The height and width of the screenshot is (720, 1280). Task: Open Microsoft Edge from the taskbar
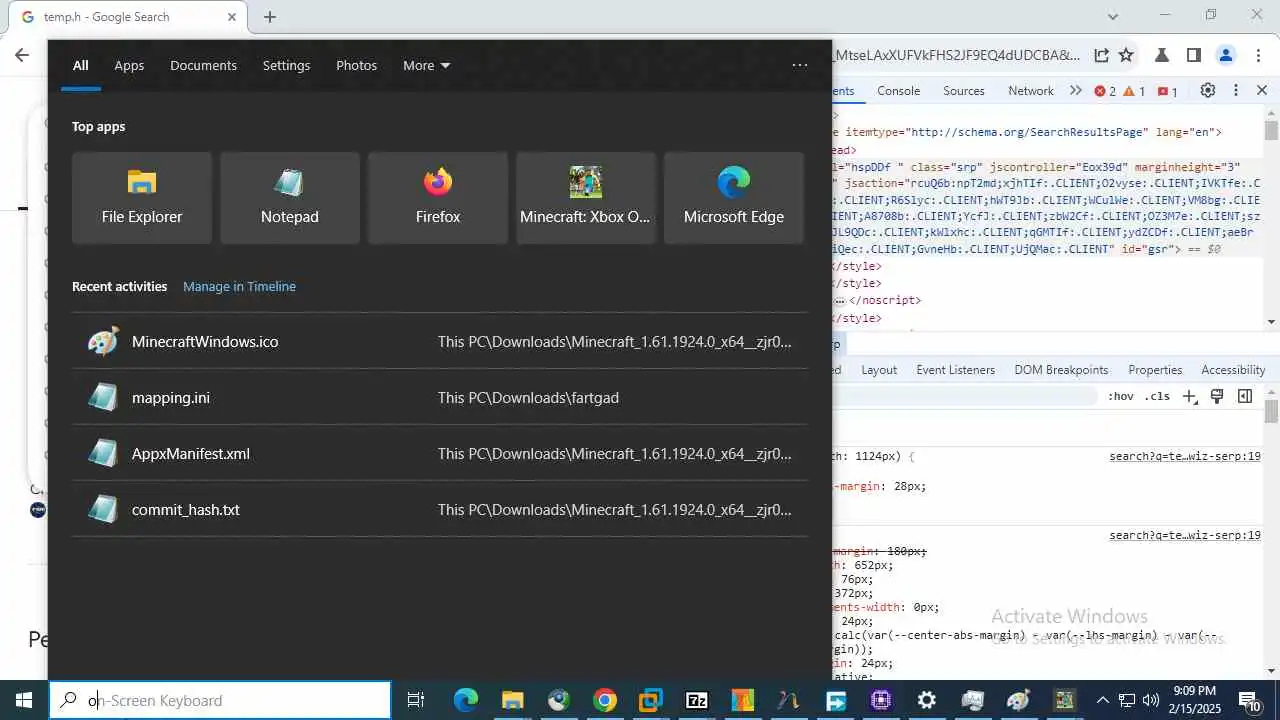[466, 700]
